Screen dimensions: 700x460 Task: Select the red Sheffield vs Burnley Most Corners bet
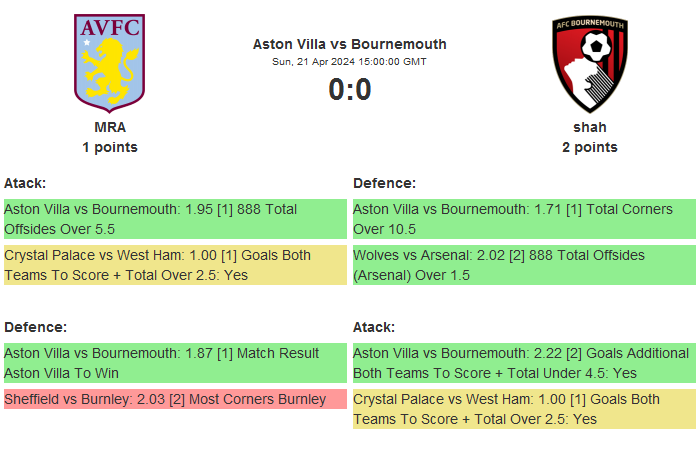(175, 399)
